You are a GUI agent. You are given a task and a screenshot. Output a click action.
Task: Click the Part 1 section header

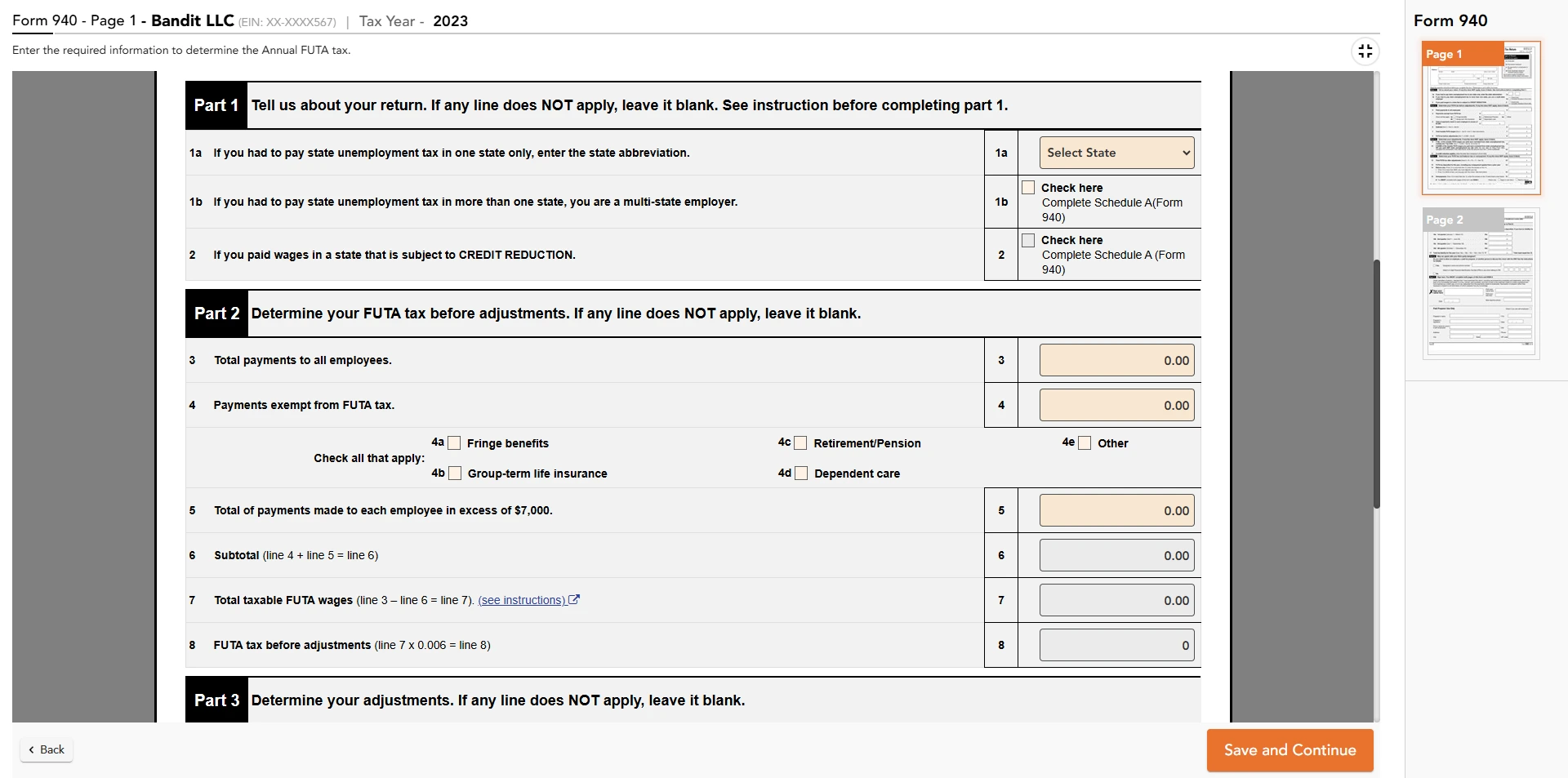[x=693, y=105]
